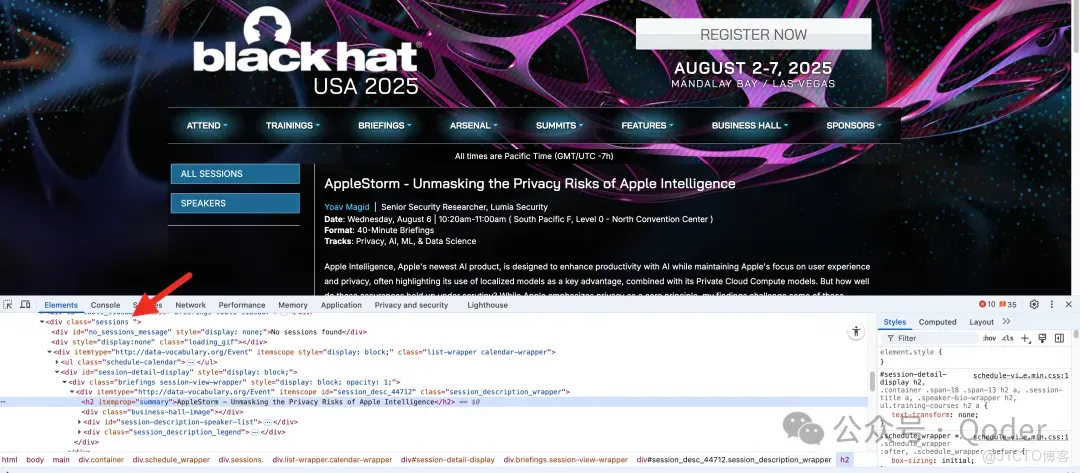
Task: Select the h2 itemprop summary DOM row
Action: click(x=434, y=401)
